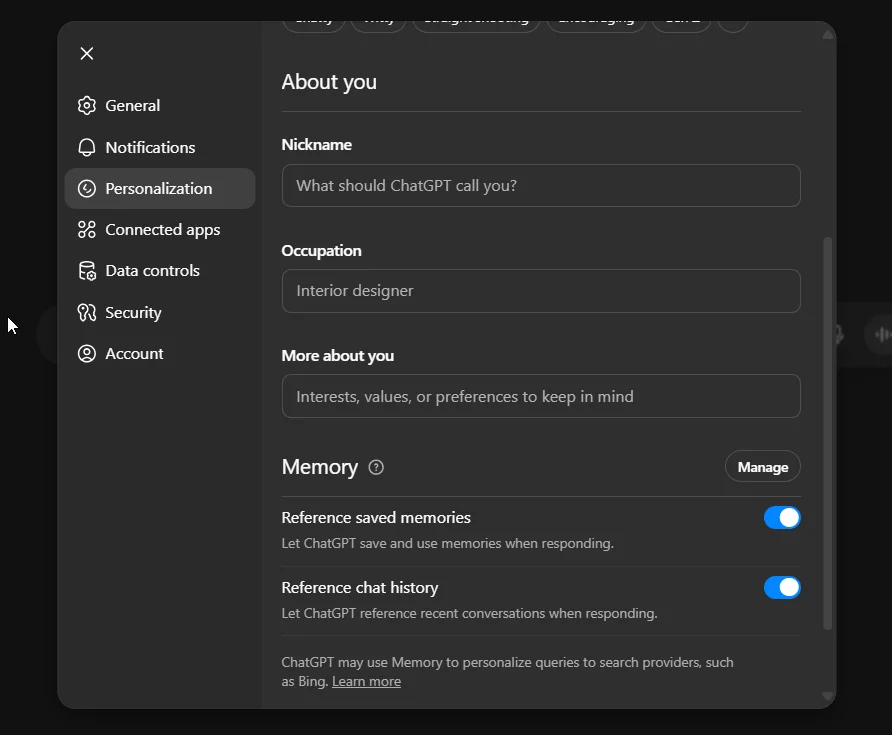Click the voice mode icon at right edge

coord(881,334)
